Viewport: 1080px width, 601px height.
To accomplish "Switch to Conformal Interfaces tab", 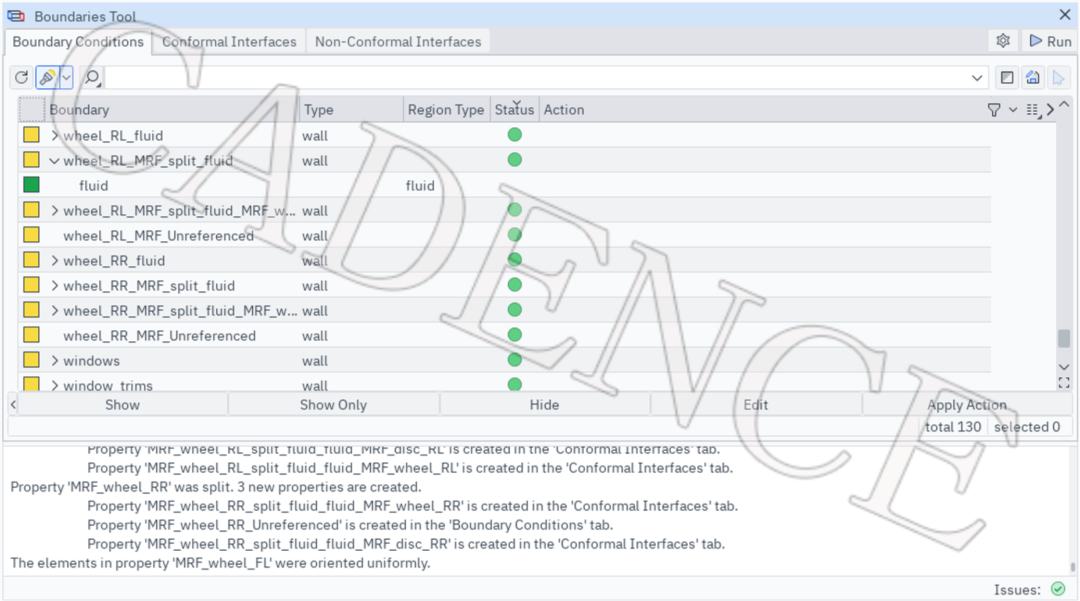I will (229, 41).
